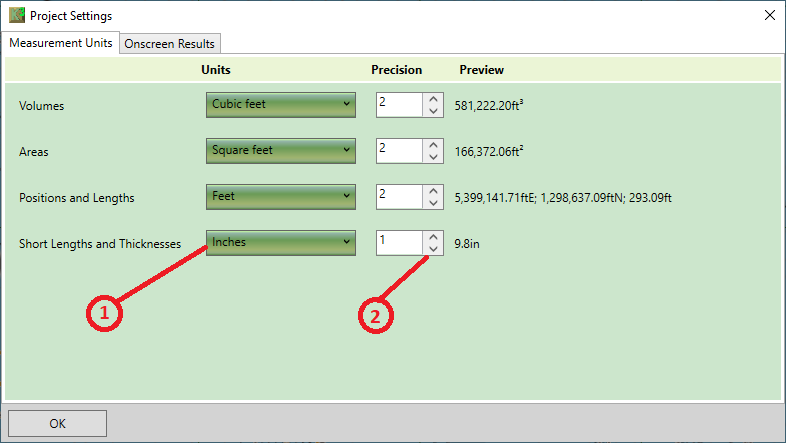Decrease Short Lengths precision with down arrow
Screen dimensions: 786x443
(432, 249)
